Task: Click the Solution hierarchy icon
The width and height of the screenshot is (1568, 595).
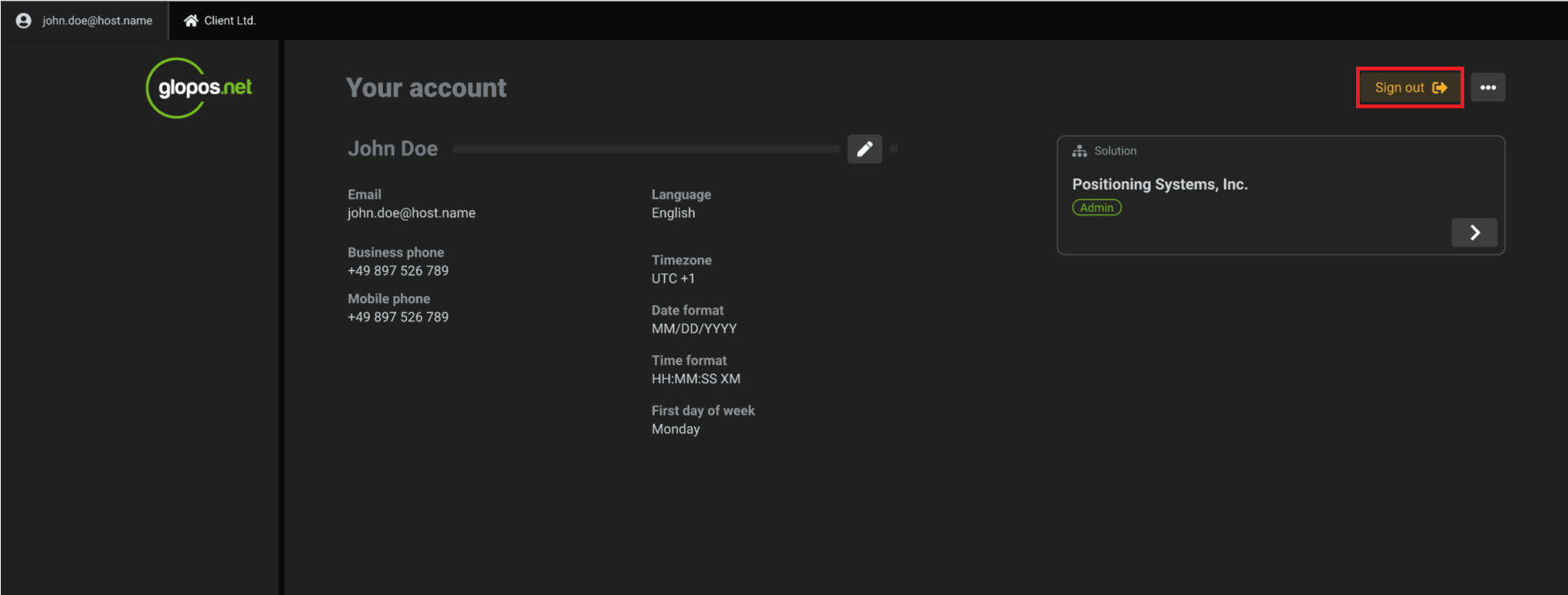Action: pyautogui.click(x=1079, y=151)
